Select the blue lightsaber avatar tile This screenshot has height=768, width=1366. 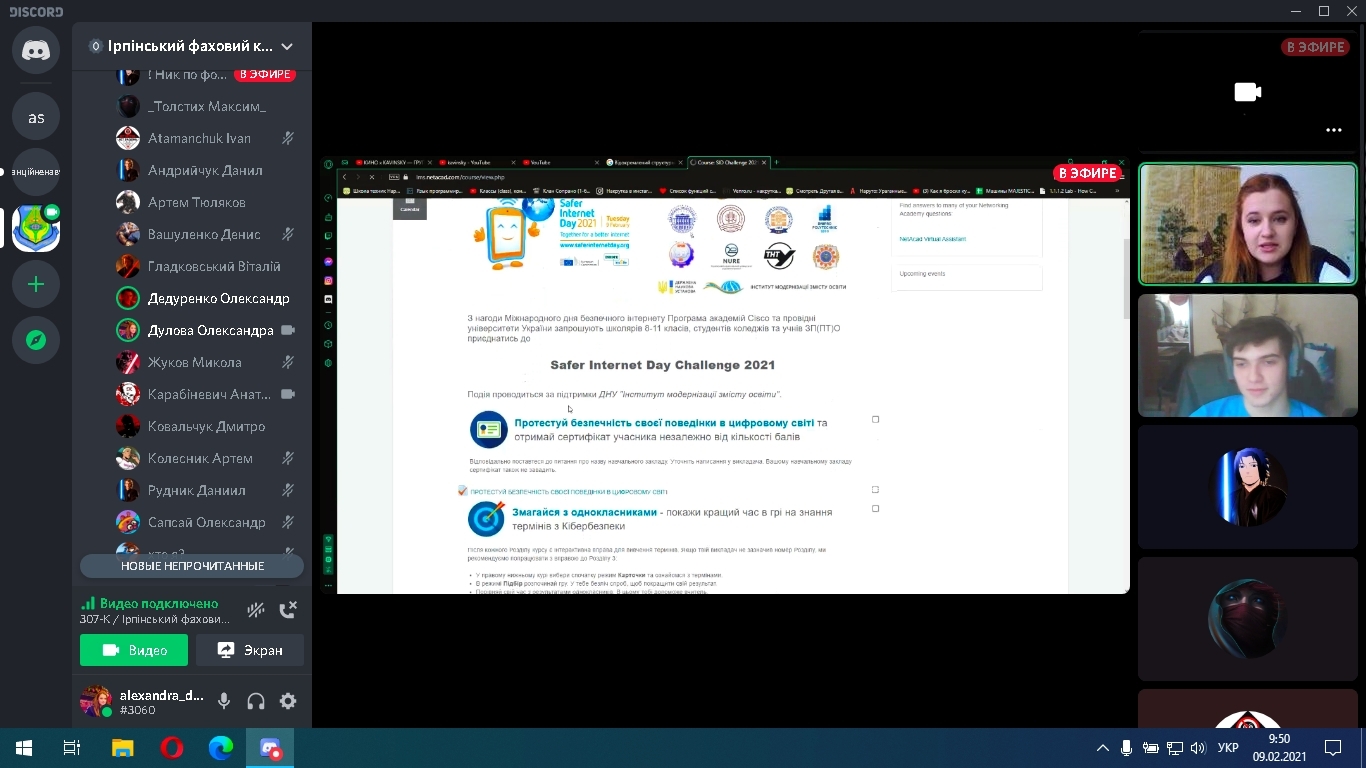[x=1248, y=487]
